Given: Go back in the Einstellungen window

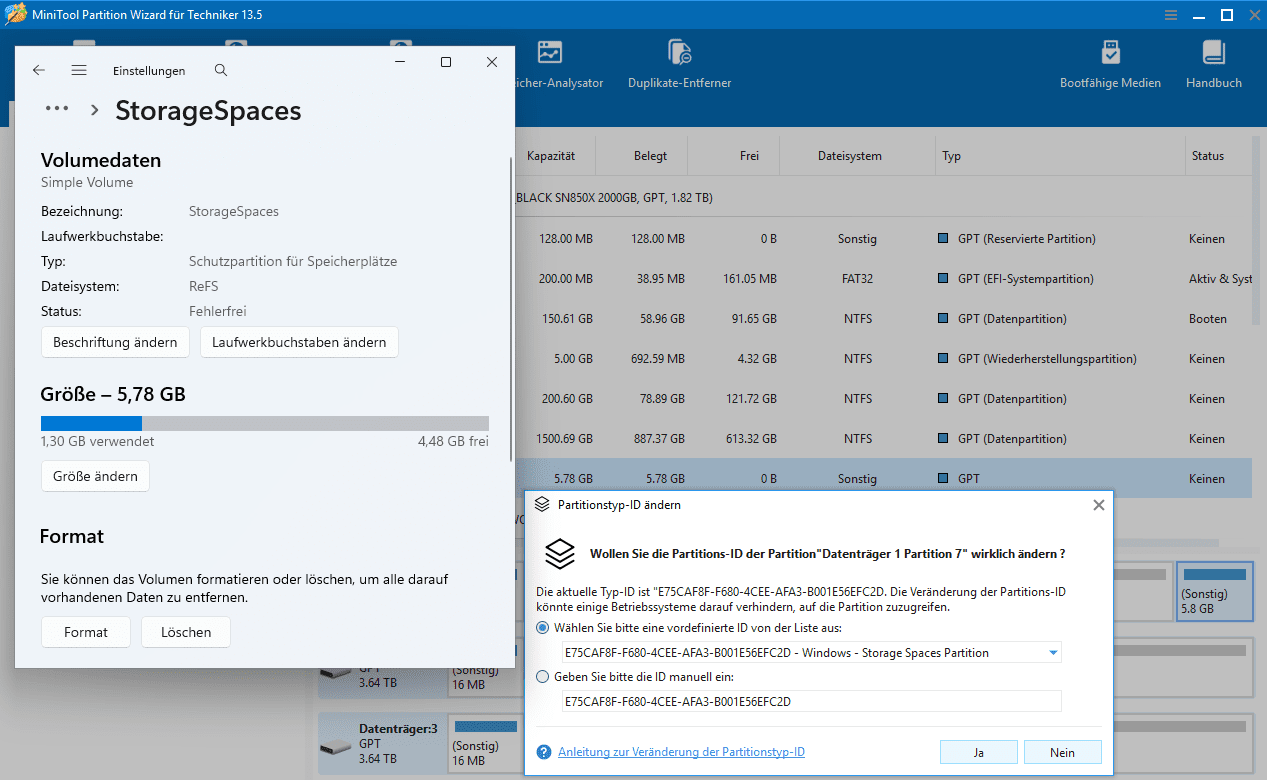Looking at the screenshot, I should pyautogui.click(x=39, y=70).
